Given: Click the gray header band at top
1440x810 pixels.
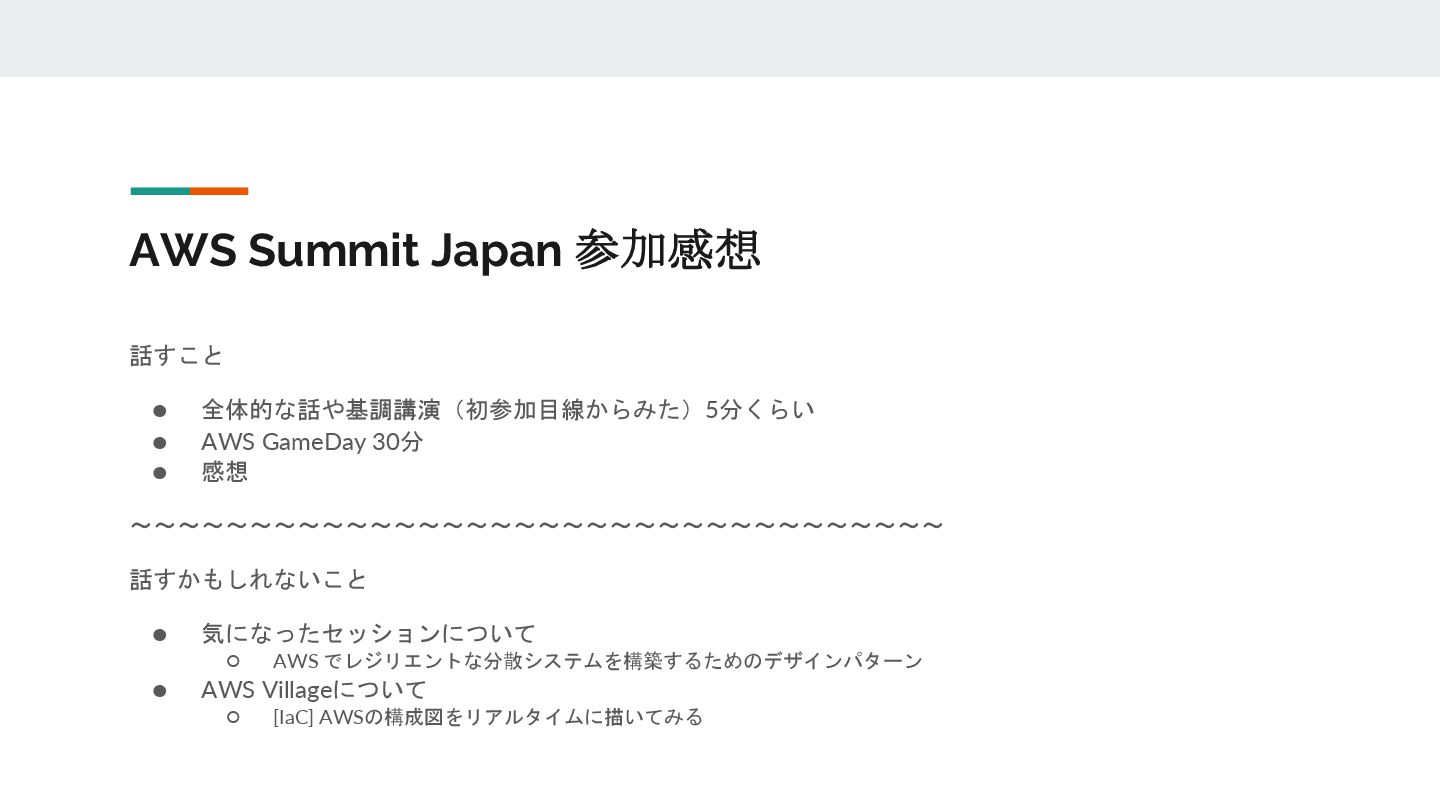Looking at the screenshot, I should [720, 38].
